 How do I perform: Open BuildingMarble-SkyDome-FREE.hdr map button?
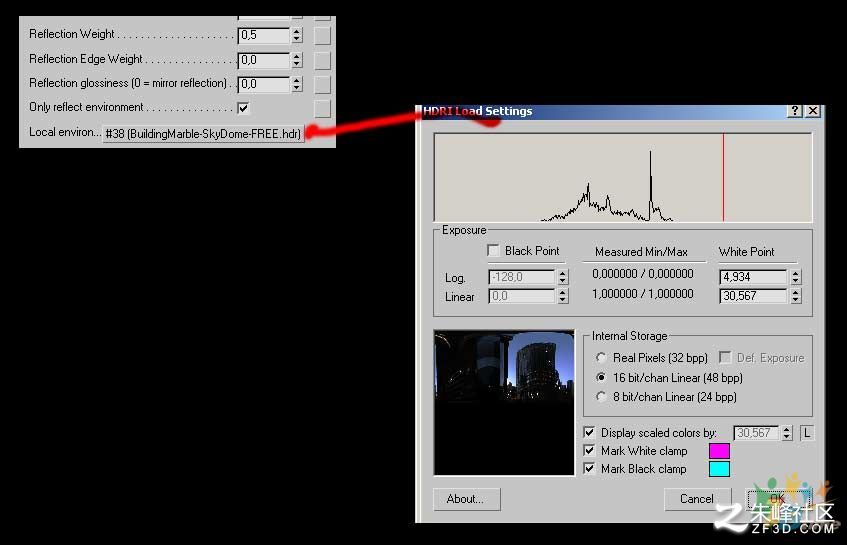[203, 133]
